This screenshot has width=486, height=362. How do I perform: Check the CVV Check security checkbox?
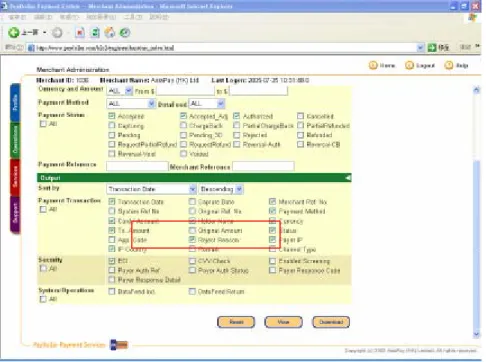tap(192, 261)
